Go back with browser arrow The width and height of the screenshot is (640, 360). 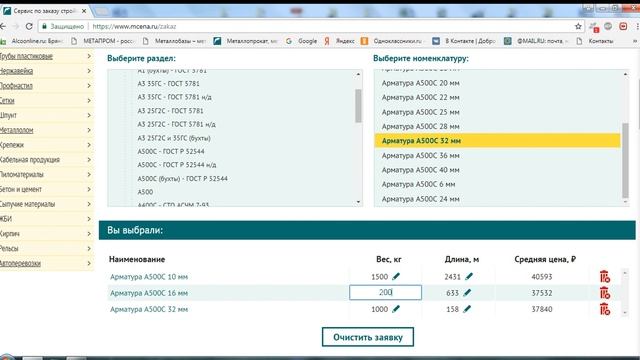[x=3, y=26]
